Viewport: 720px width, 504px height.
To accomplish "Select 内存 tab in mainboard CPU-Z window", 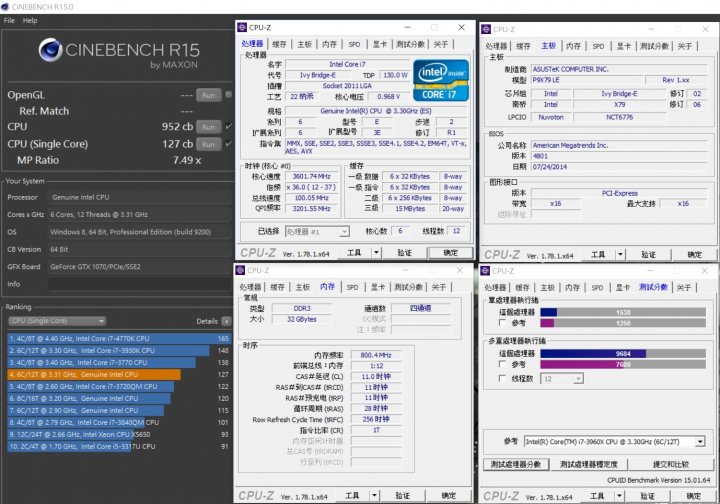I will click(x=573, y=46).
